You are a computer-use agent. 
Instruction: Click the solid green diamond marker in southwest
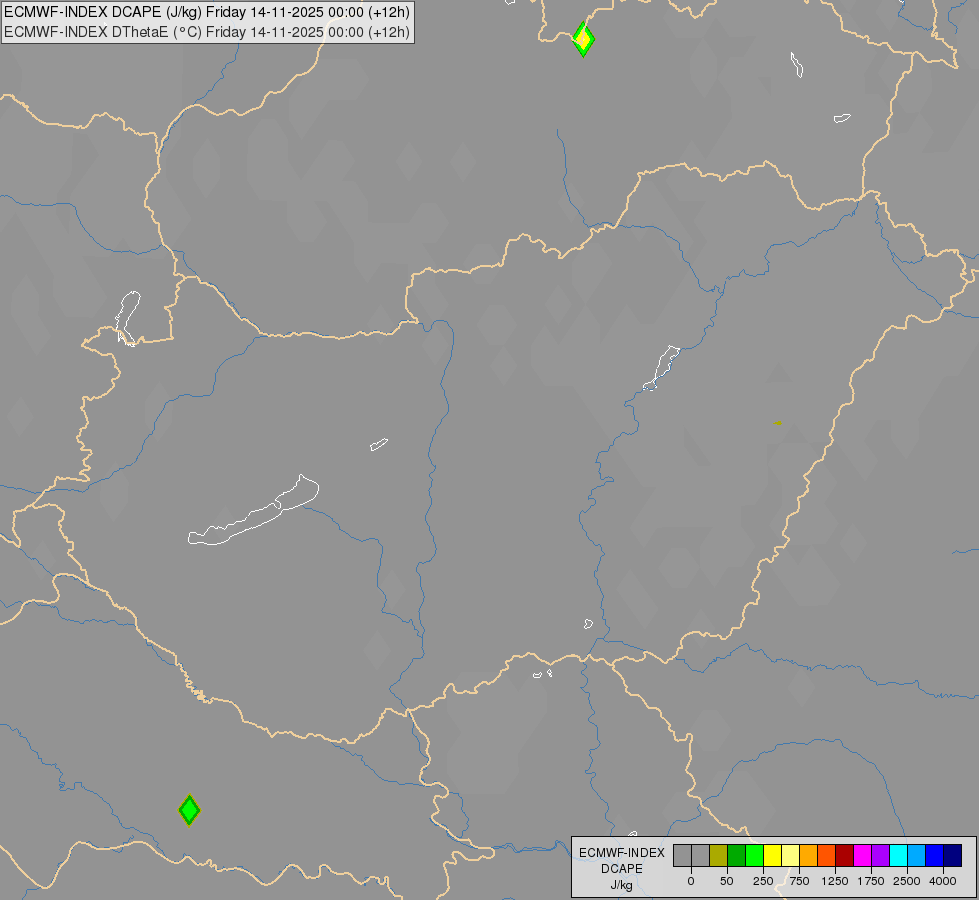pyautogui.click(x=189, y=810)
